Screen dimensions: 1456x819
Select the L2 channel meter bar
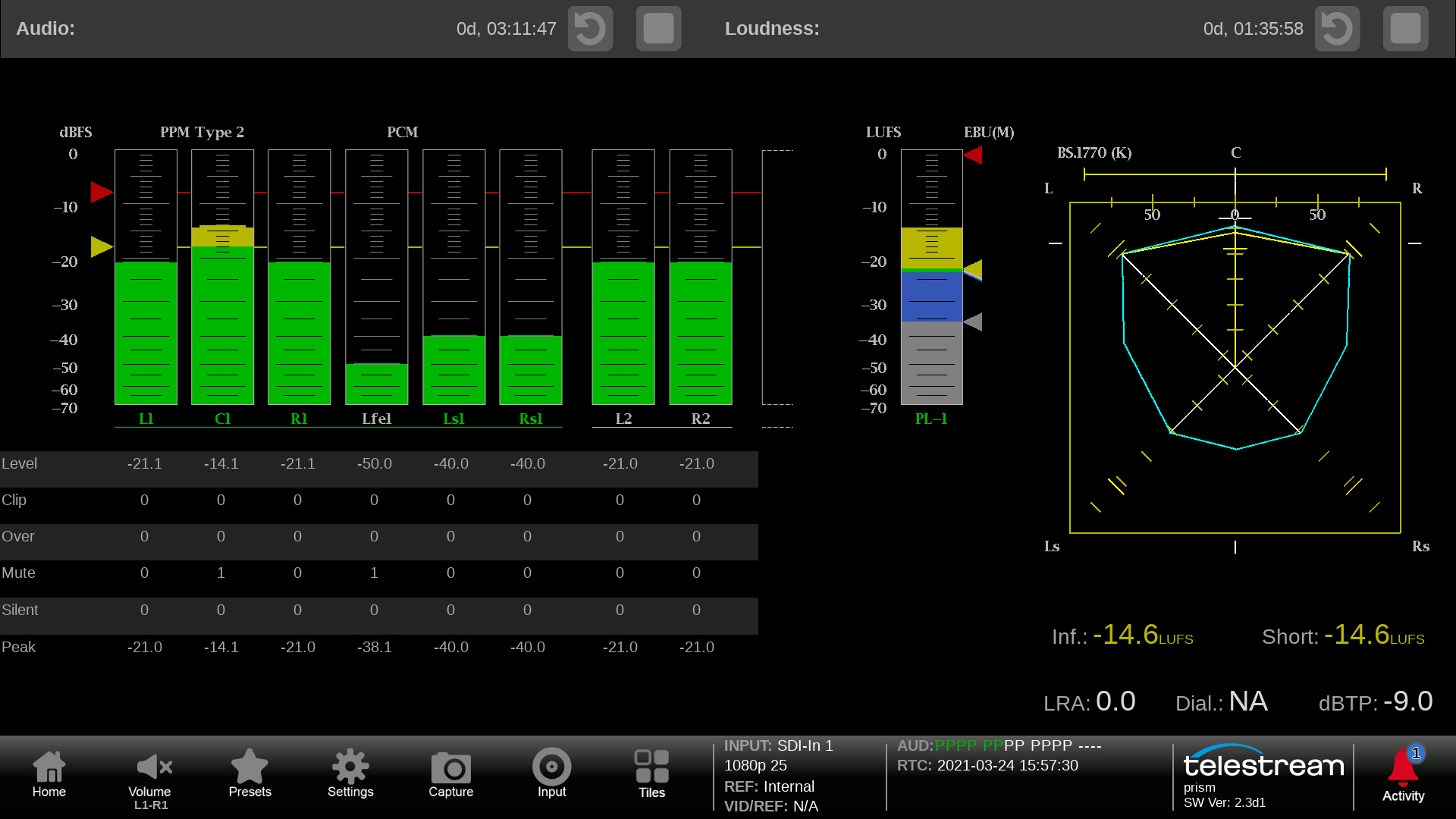click(x=623, y=277)
